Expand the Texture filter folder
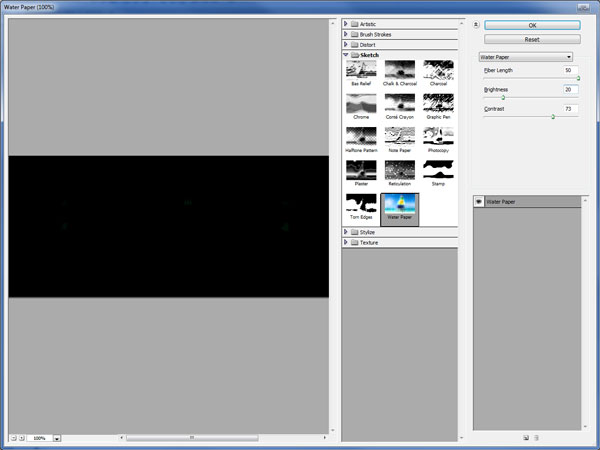Viewport: 600px width, 450px height. (346, 242)
